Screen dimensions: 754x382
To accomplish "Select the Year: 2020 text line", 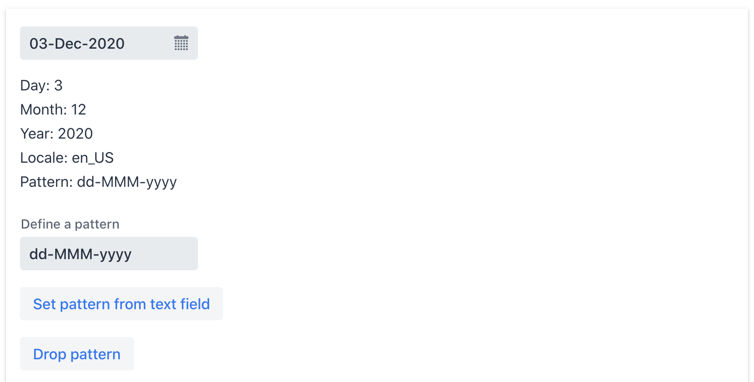I will [x=56, y=134].
